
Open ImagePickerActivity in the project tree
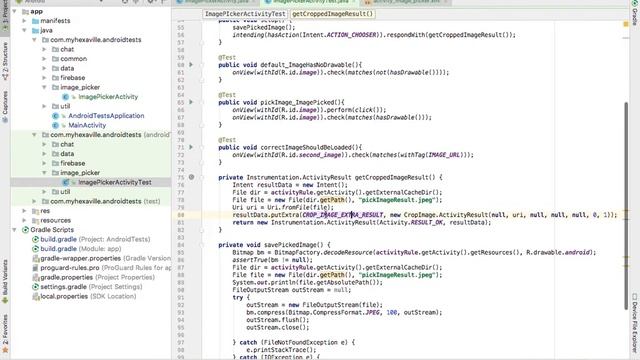108,97
